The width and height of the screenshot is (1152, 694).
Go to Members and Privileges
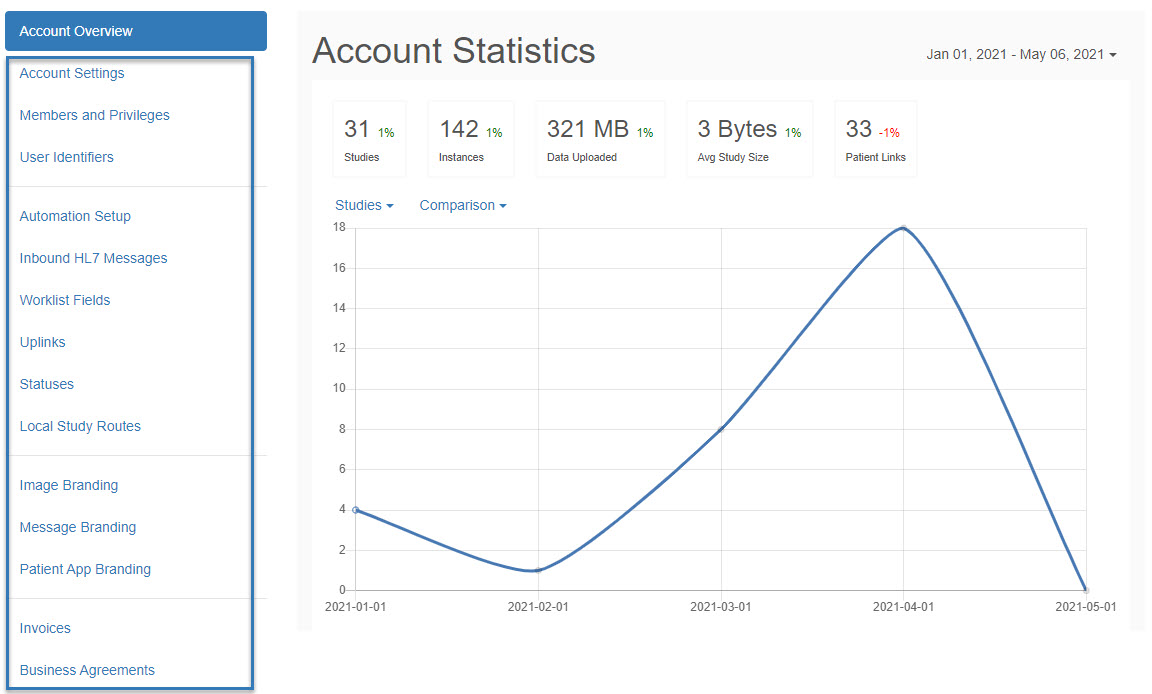(x=94, y=115)
